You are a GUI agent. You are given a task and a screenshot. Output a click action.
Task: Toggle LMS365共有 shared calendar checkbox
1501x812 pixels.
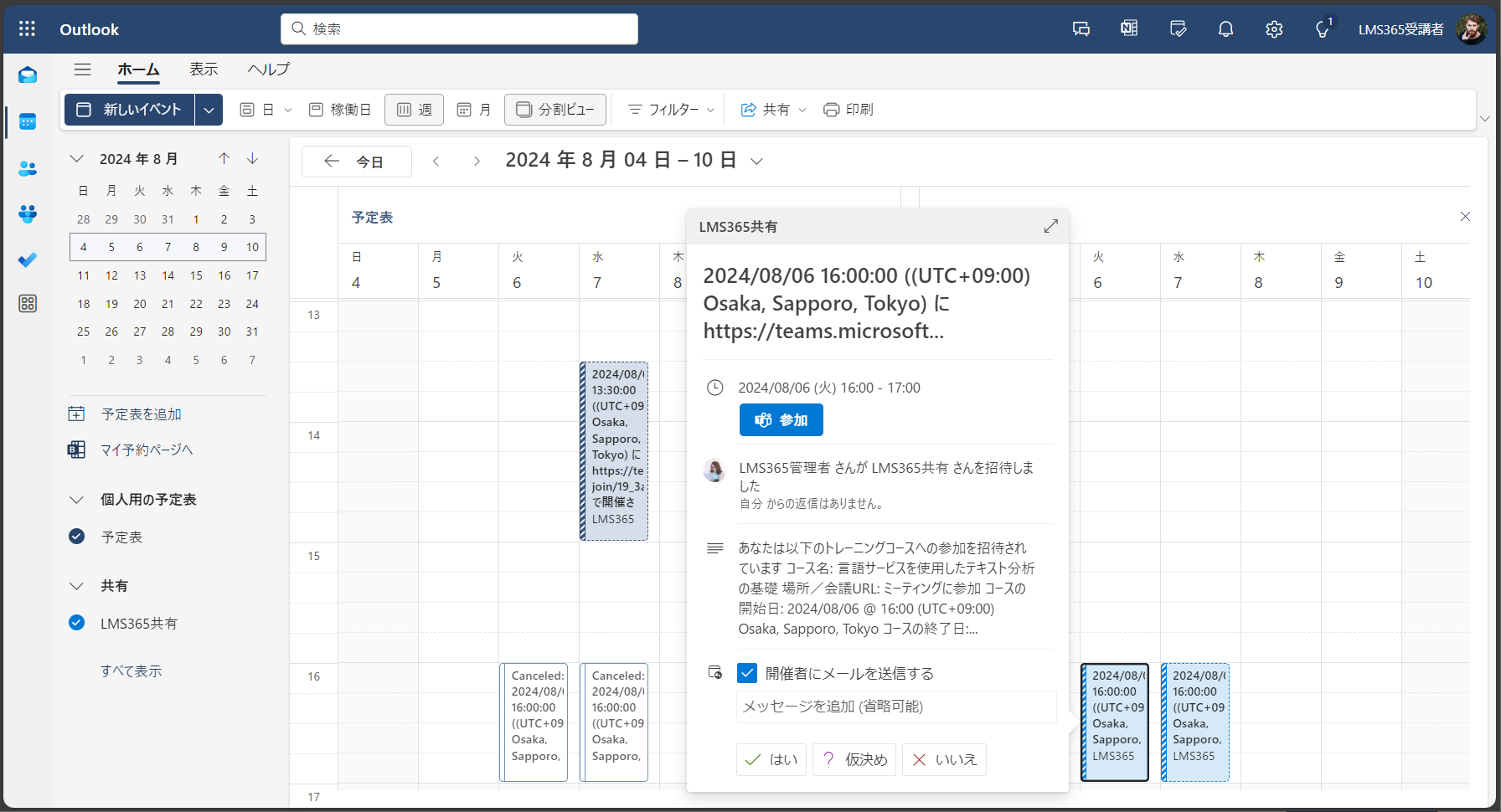[x=76, y=623]
